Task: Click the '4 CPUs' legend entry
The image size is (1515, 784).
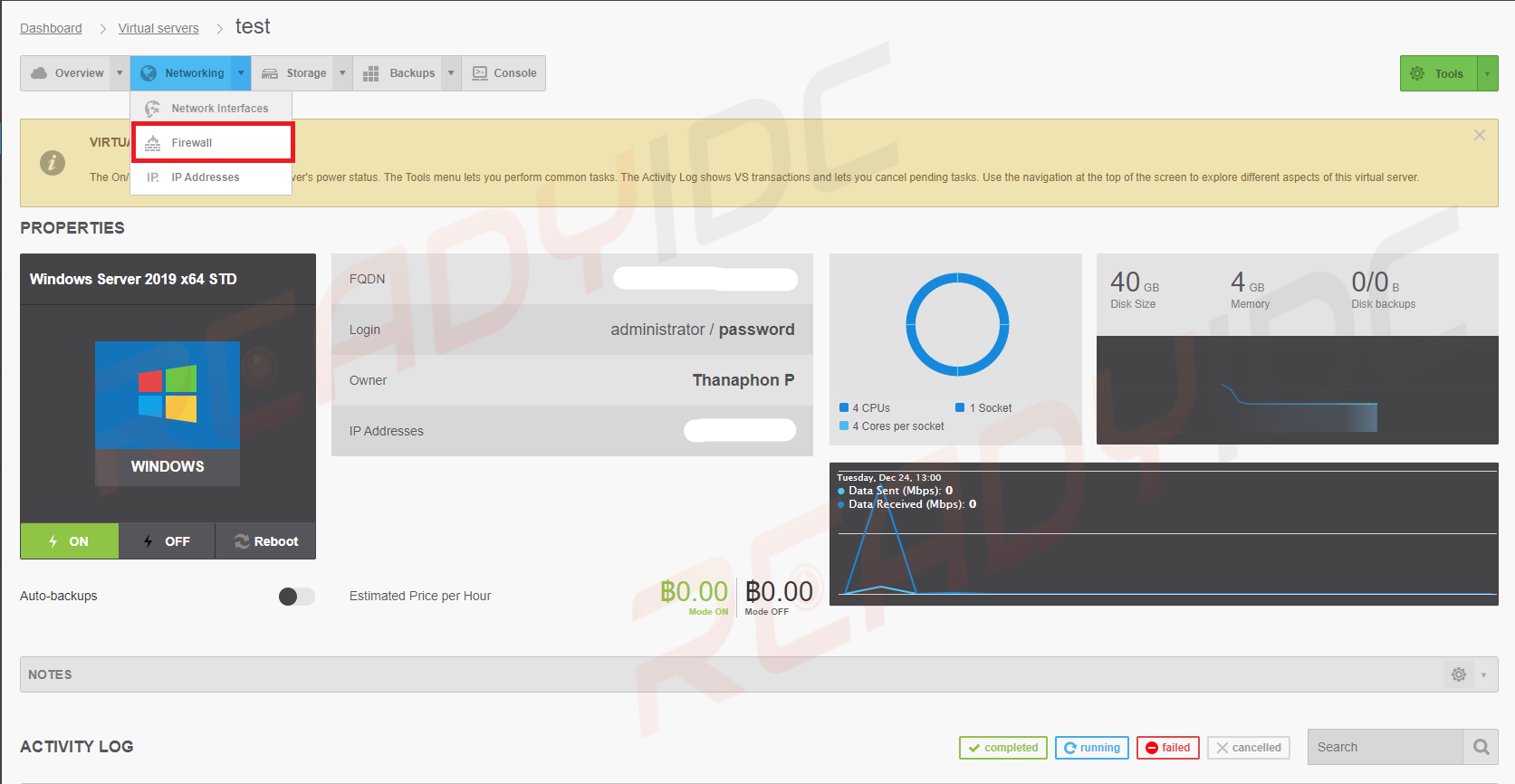Action: [865, 408]
